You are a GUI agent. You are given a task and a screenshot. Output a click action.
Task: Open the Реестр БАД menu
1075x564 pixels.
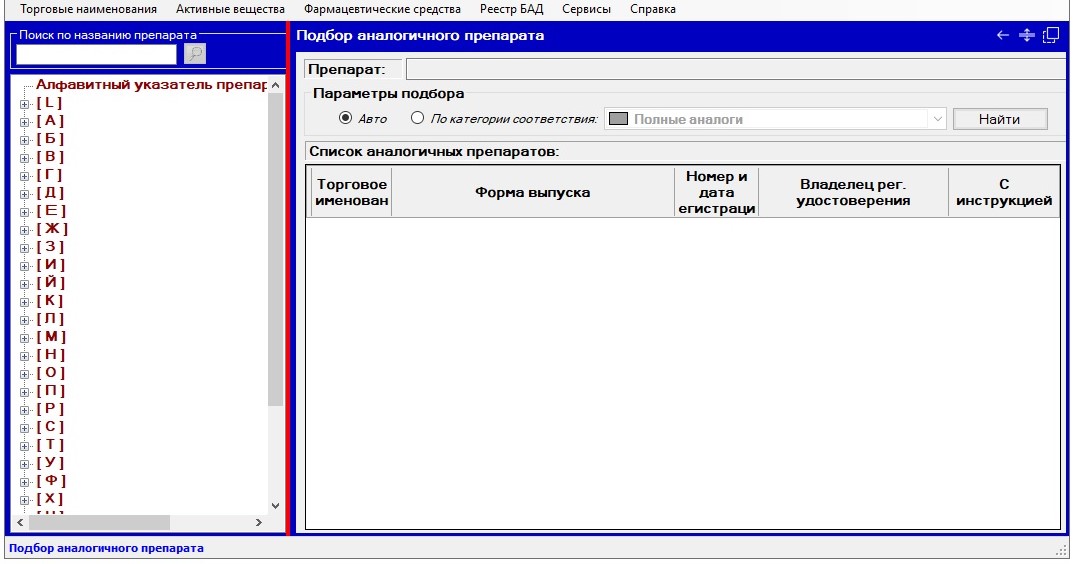[511, 9]
